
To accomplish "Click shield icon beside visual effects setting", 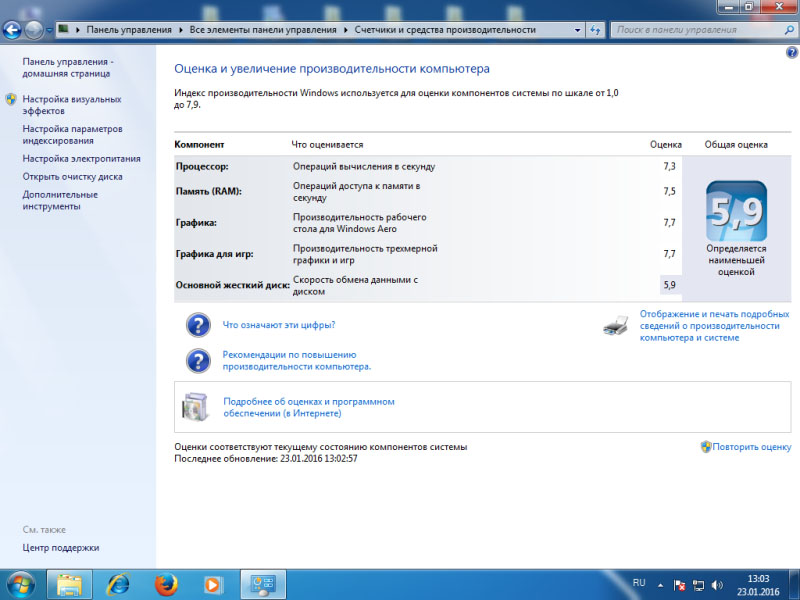I will [x=11, y=99].
